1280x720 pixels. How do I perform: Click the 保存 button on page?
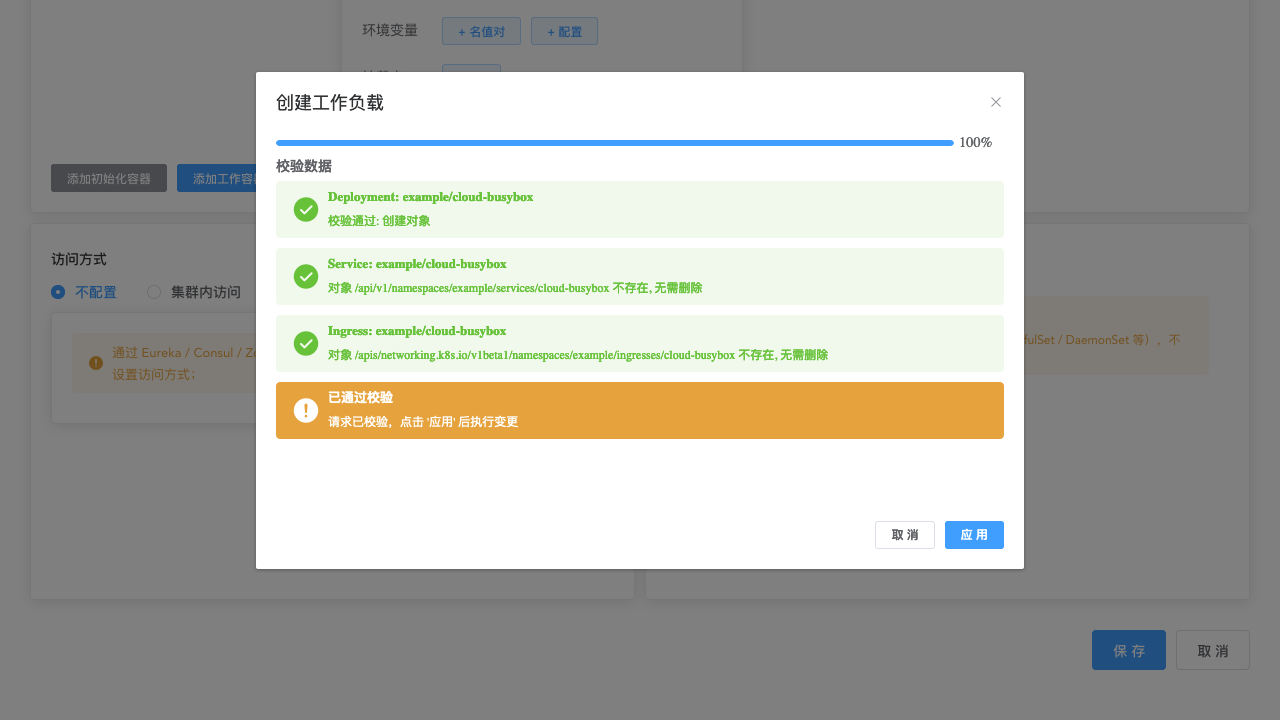(x=1128, y=650)
